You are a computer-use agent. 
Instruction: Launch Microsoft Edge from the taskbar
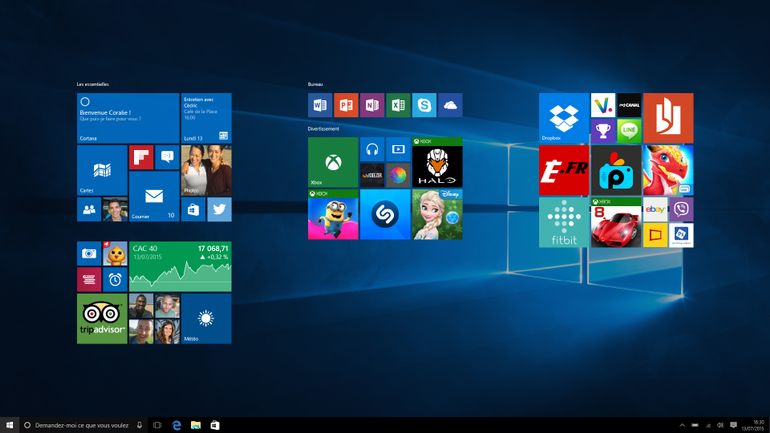(x=177, y=425)
